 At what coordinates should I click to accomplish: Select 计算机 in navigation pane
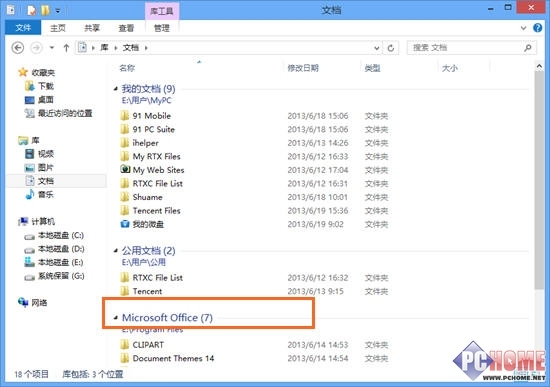43,221
